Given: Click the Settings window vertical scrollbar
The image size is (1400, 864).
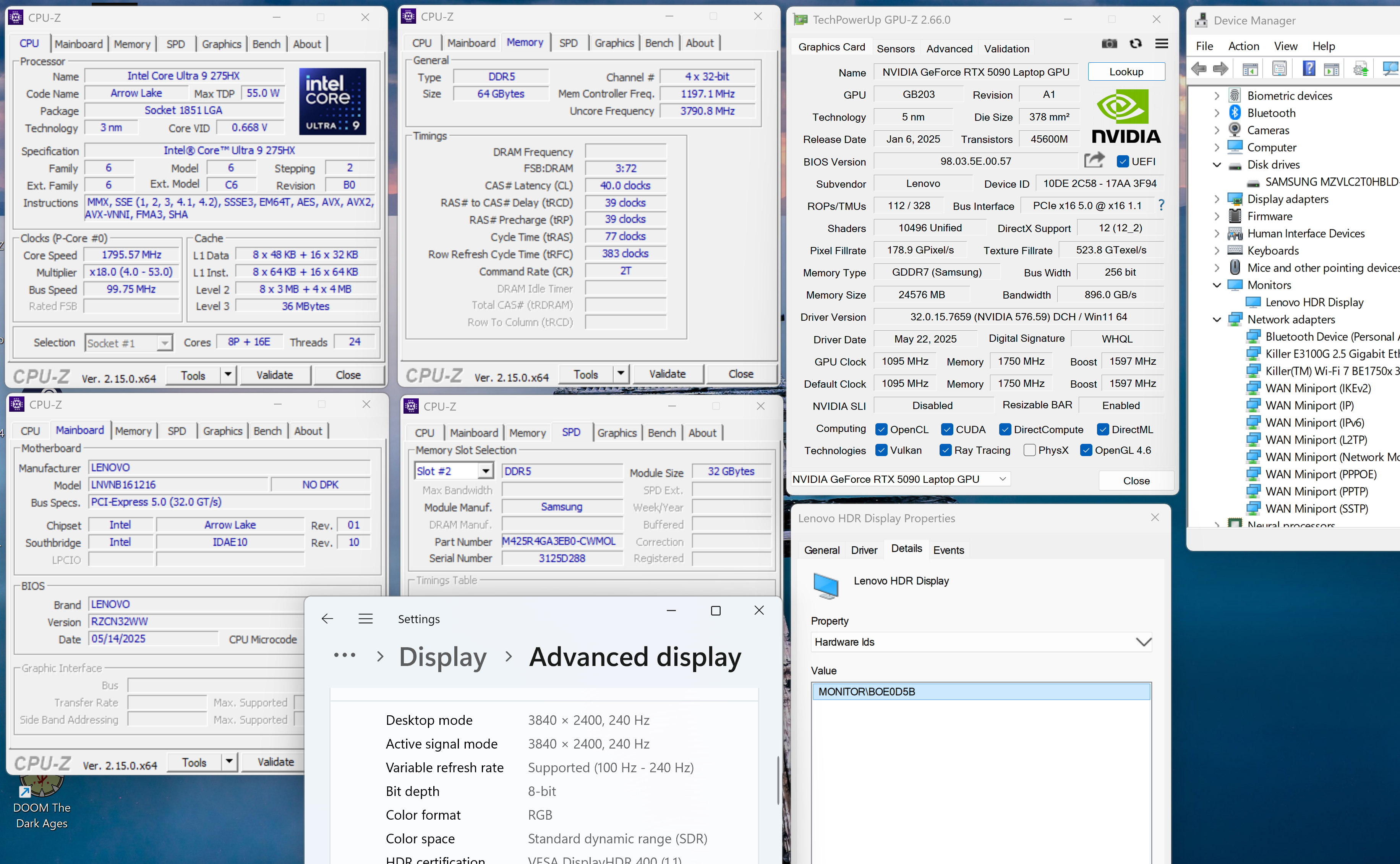Looking at the screenshot, I should (x=778, y=780).
